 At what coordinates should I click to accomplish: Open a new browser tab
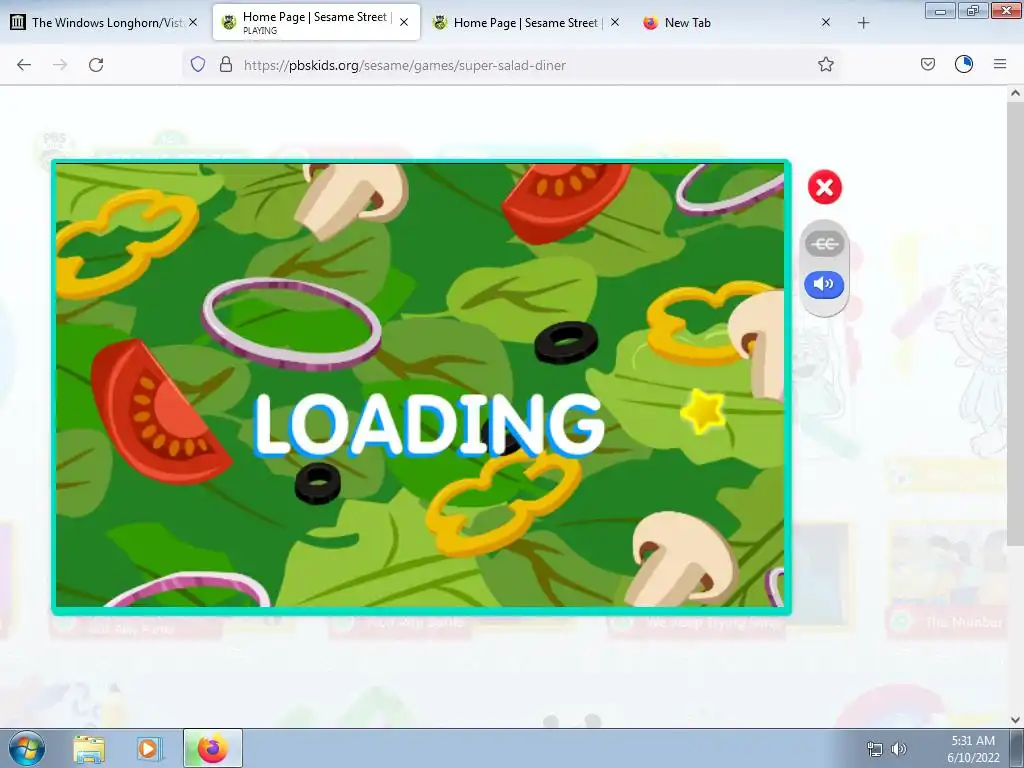(863, 23)
